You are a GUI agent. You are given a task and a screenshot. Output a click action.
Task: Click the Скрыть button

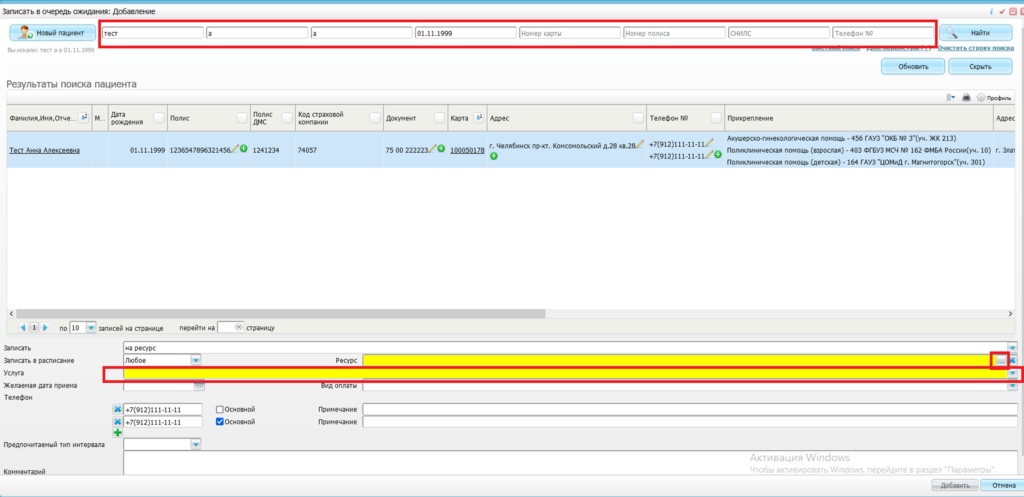980,67
